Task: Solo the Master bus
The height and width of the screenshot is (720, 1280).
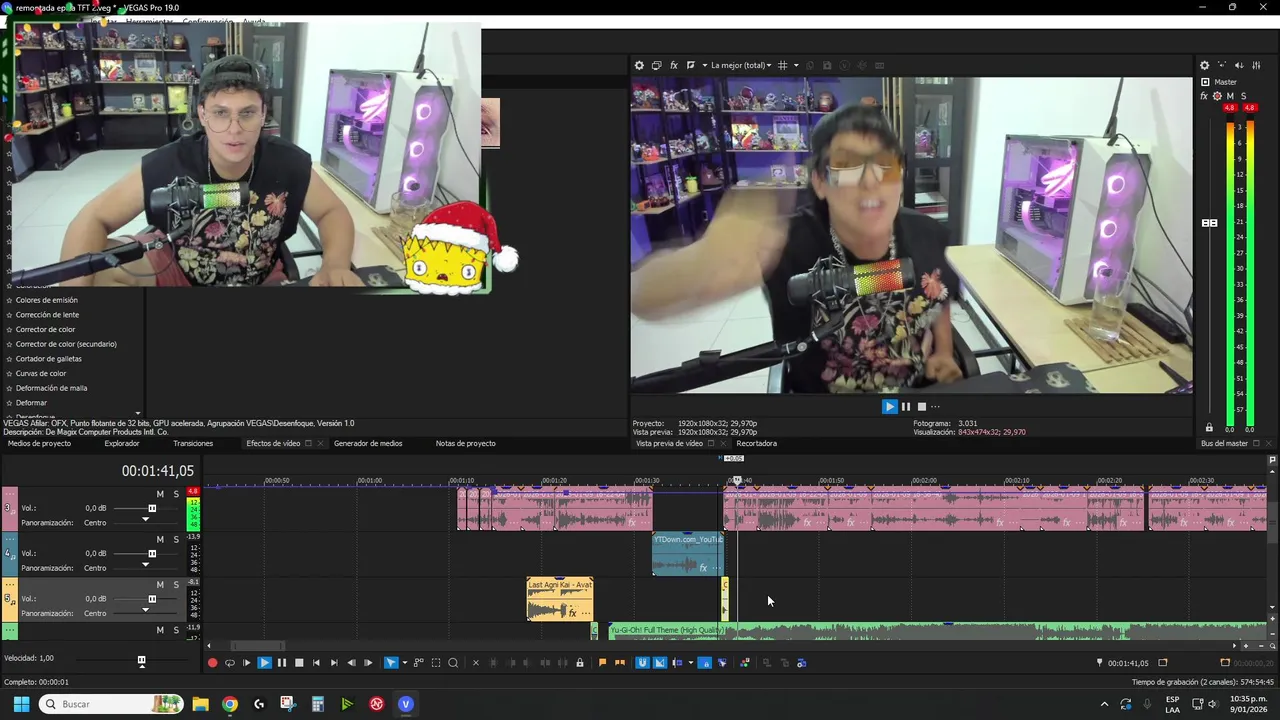Action: pos(1244,96)
